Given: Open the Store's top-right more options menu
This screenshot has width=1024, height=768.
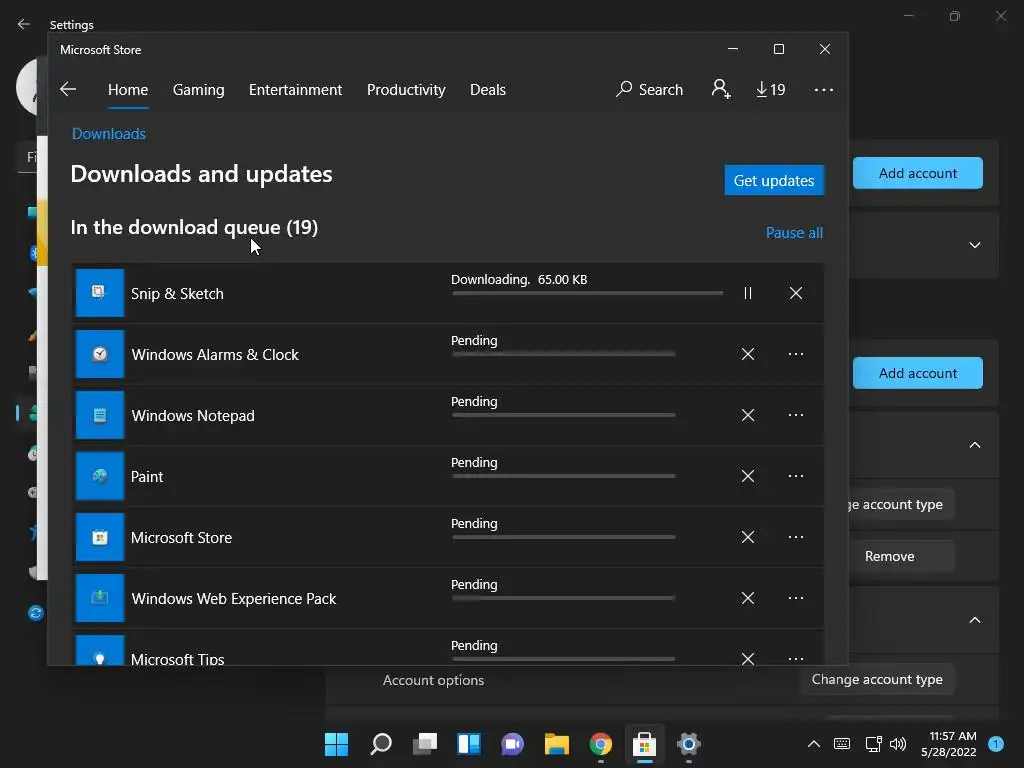Looking at the screenshot, I should point(824,89).
